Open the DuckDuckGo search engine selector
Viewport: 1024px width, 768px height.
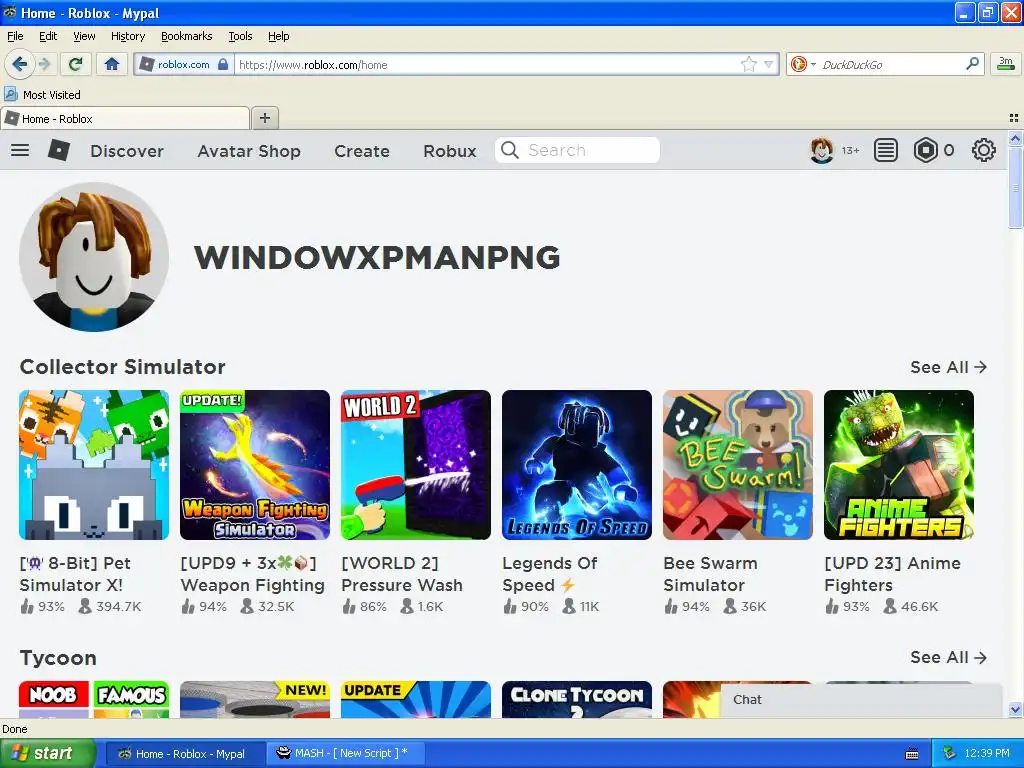(x=803, y=64)
